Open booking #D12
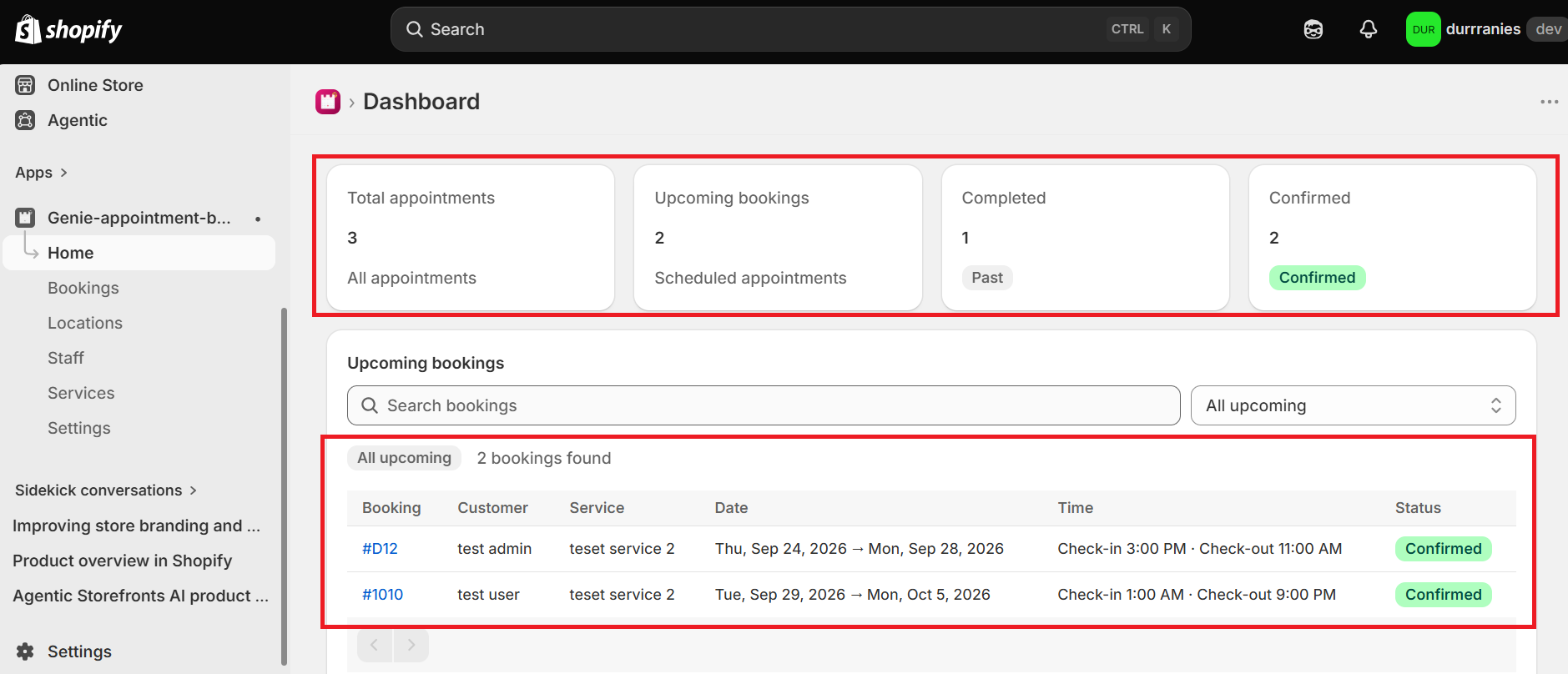The width and height of the screenshot is (1568, 674). [x=380, y=549]
